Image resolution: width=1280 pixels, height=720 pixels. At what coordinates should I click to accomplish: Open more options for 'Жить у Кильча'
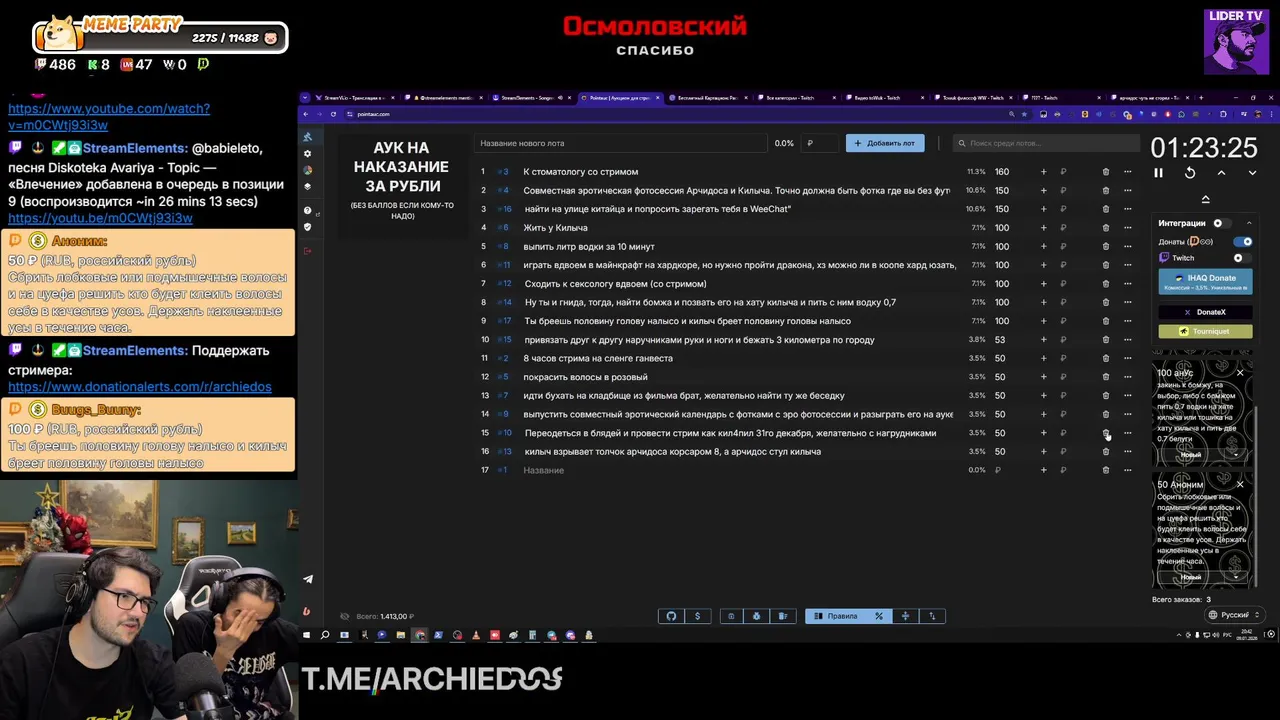click(1127, 228)
